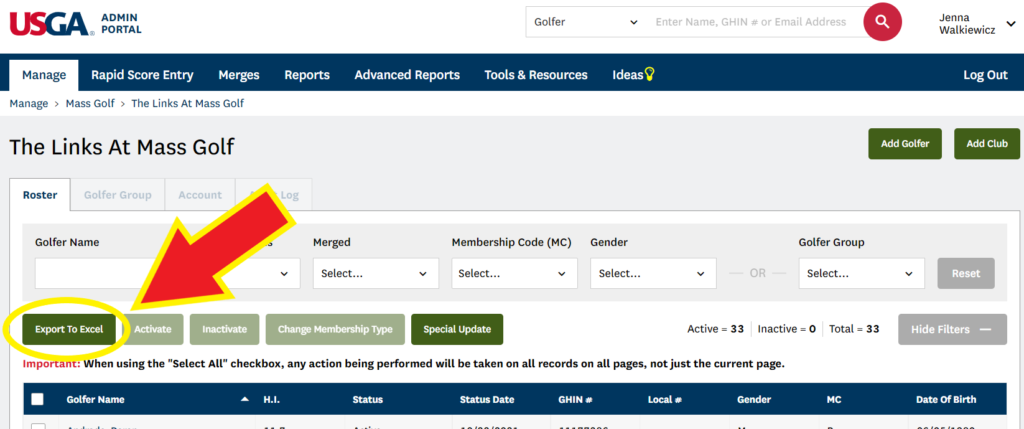Screen dimensions: 1024x429
Task: Click the red search magnifier button
Action: click(x=882, y=22)
